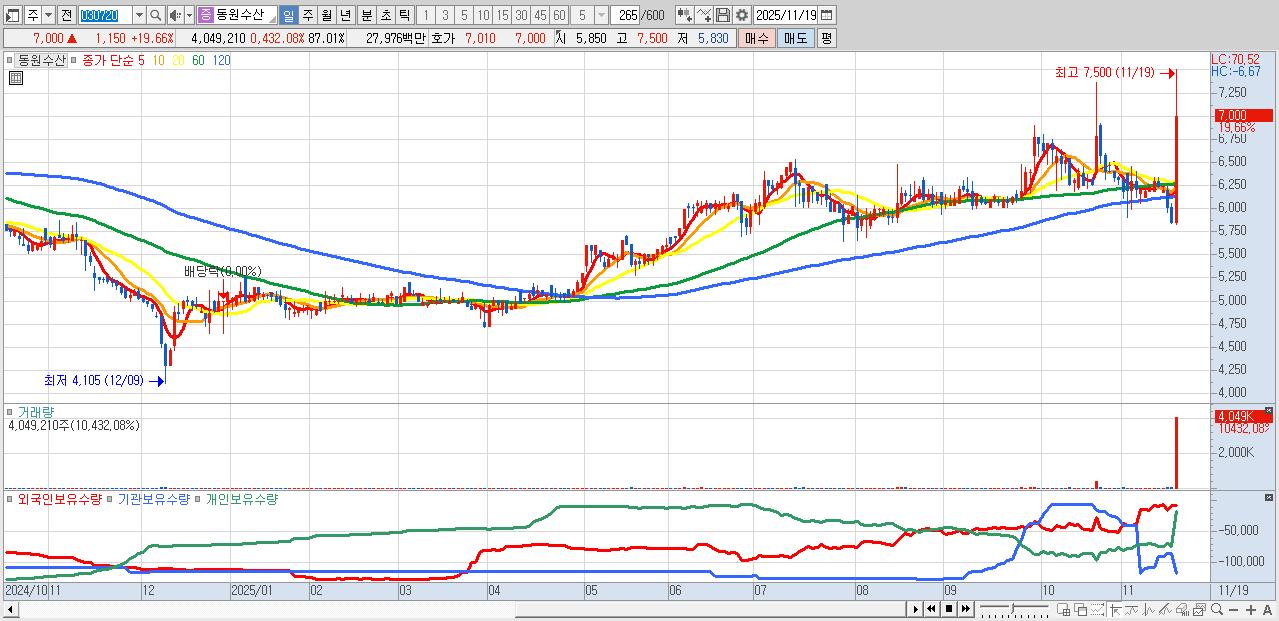Click the 증 market badge before 동원수산

point(205,15)
